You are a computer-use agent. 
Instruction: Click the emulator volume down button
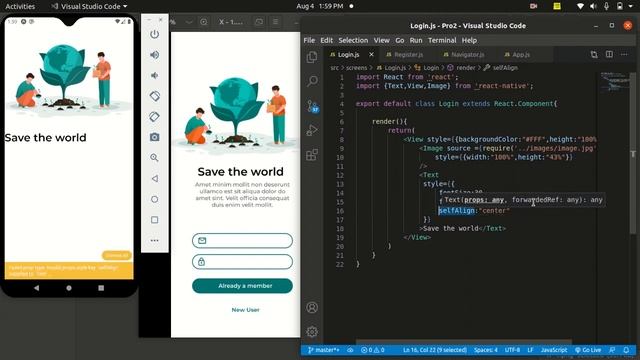click(x=154, y=76)
